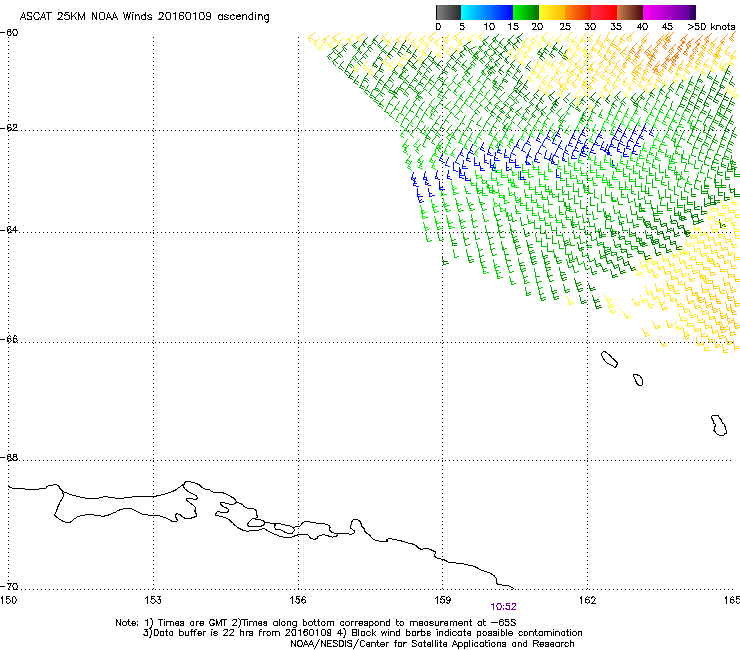Click the 'Times are GMT' note line
The image size is (740, 650).
pyautogui.click(x=316, y=623)
